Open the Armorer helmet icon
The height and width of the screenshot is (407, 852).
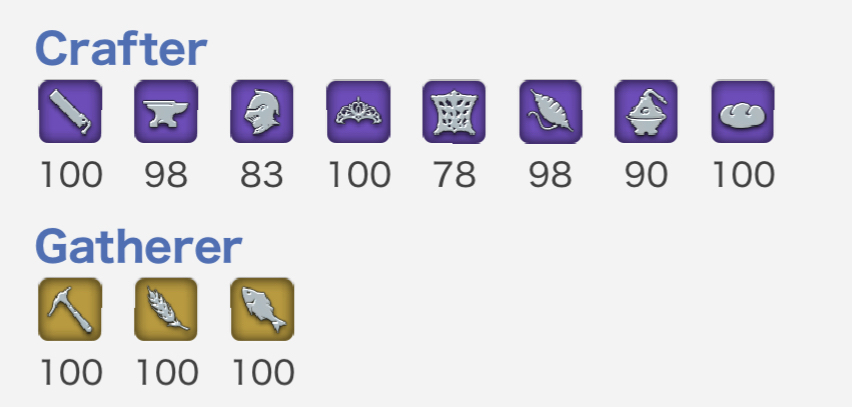click(262, 112)
